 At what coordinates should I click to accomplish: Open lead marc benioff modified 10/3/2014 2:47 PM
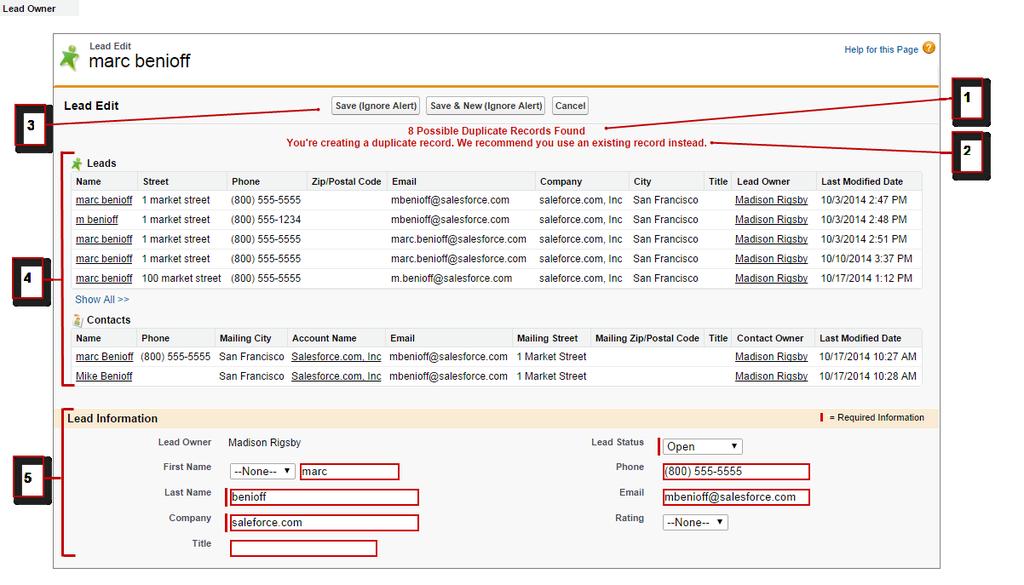click(x=104, y=200)
